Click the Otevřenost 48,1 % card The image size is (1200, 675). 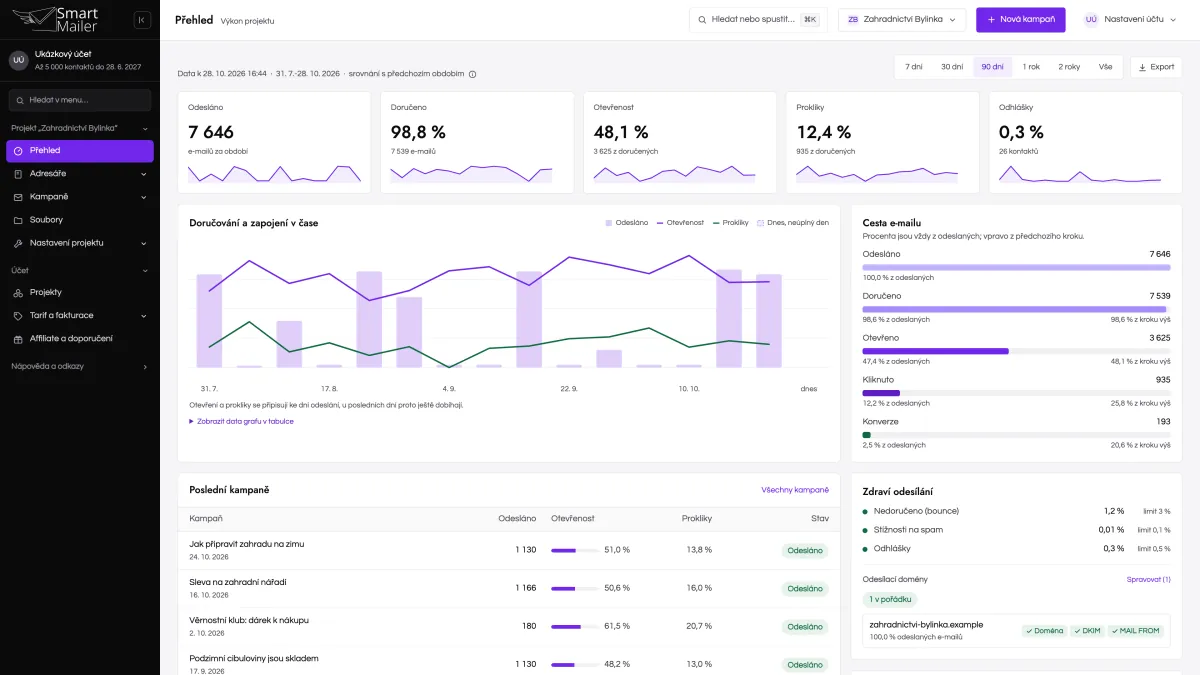(x=679, y=143)
